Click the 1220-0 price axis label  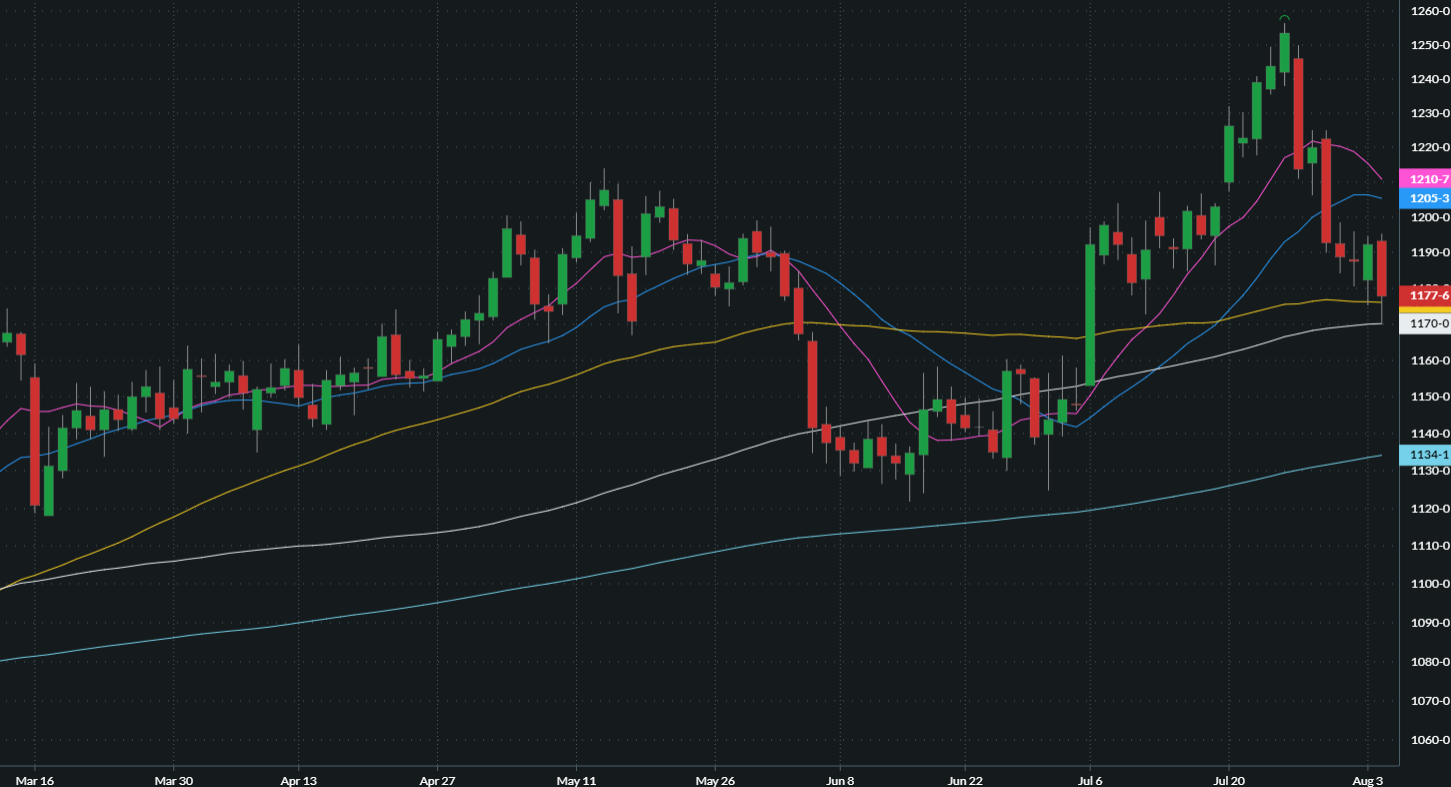pos(1430,148)
